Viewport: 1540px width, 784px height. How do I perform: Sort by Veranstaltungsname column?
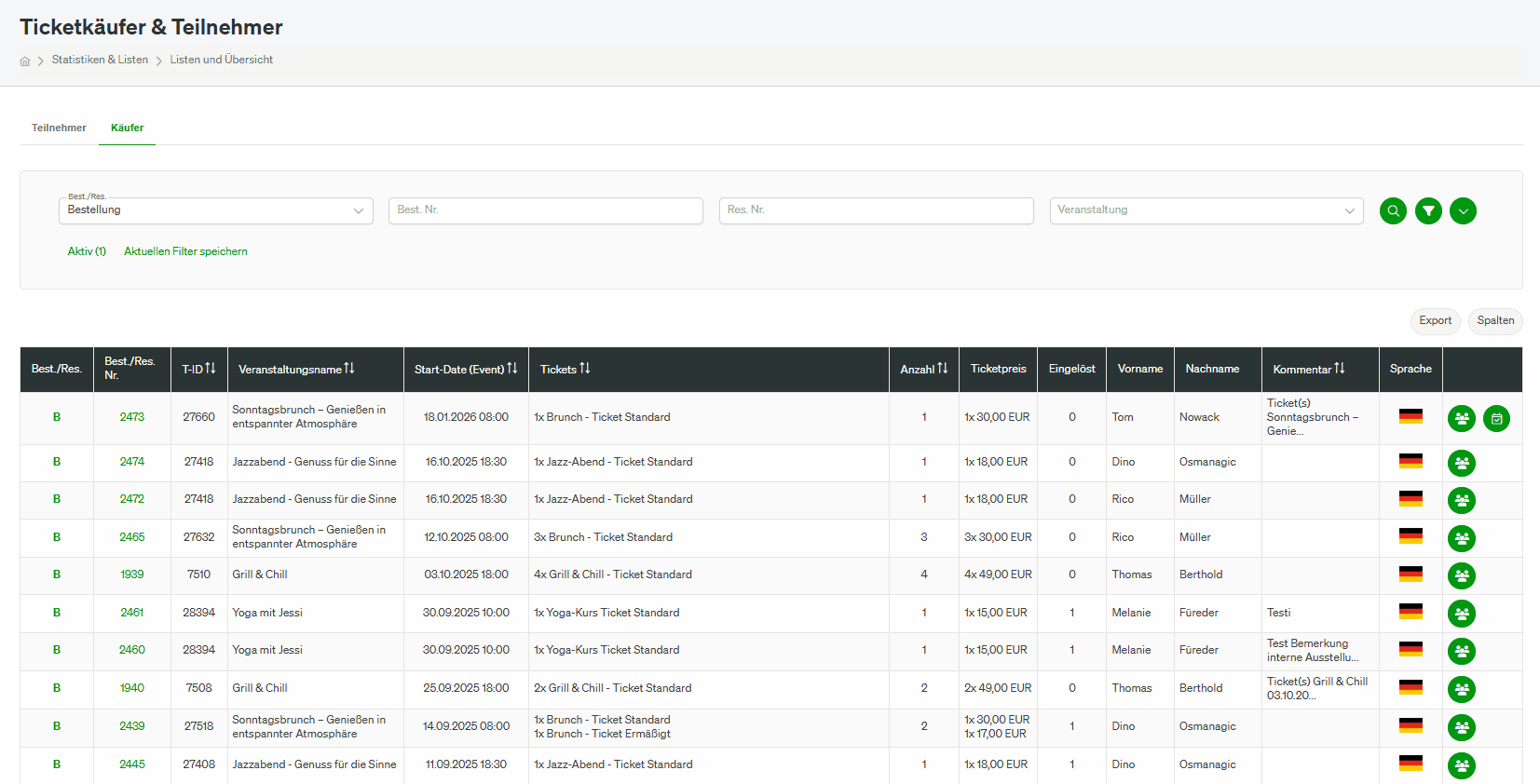pyautogui.click(x=349, y=369)
